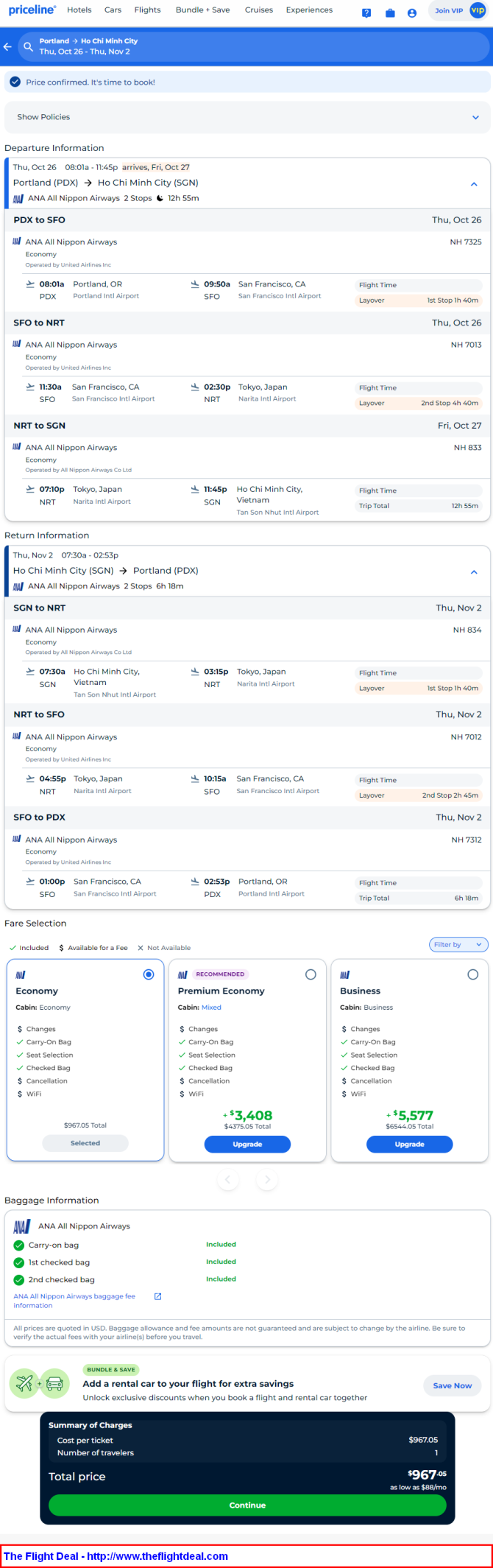Go to the Cruises menu item

point(259,10)
